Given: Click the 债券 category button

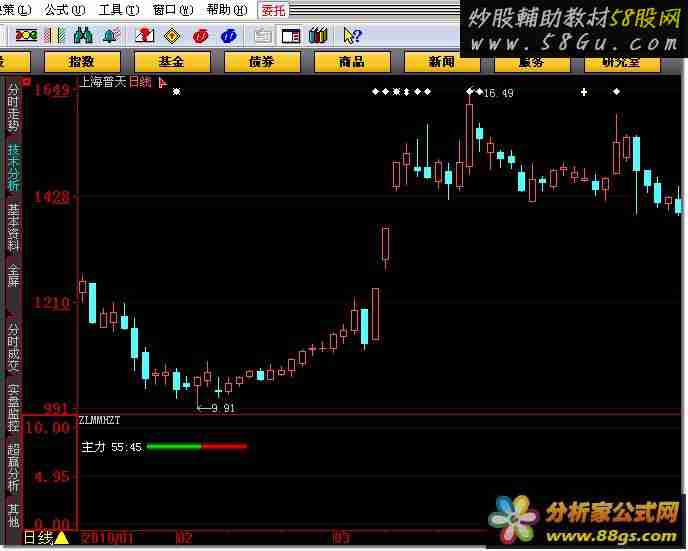Looking at the screenshot, I should click(x=262, y=61).
